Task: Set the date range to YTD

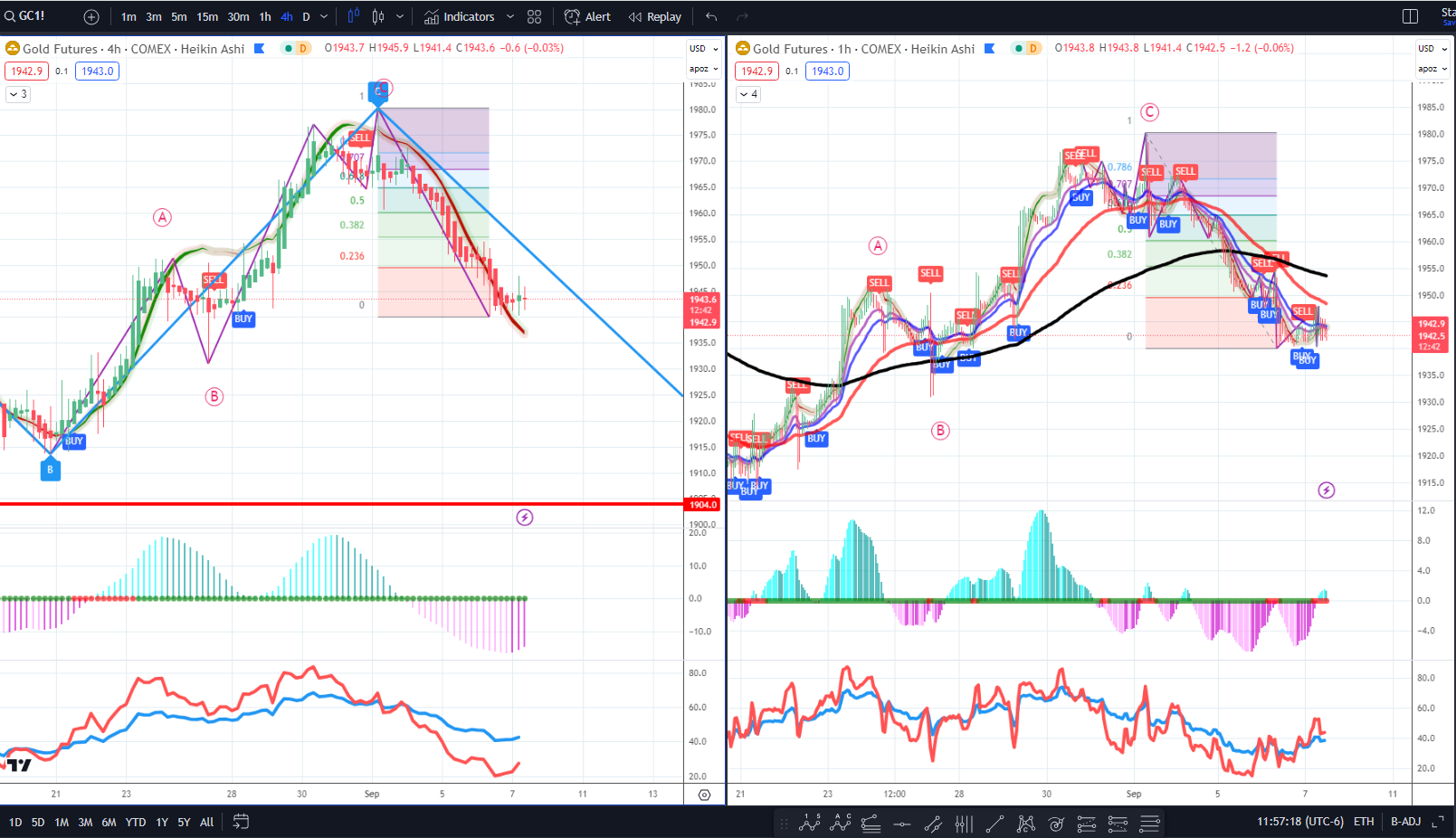Action: [136, 822]
